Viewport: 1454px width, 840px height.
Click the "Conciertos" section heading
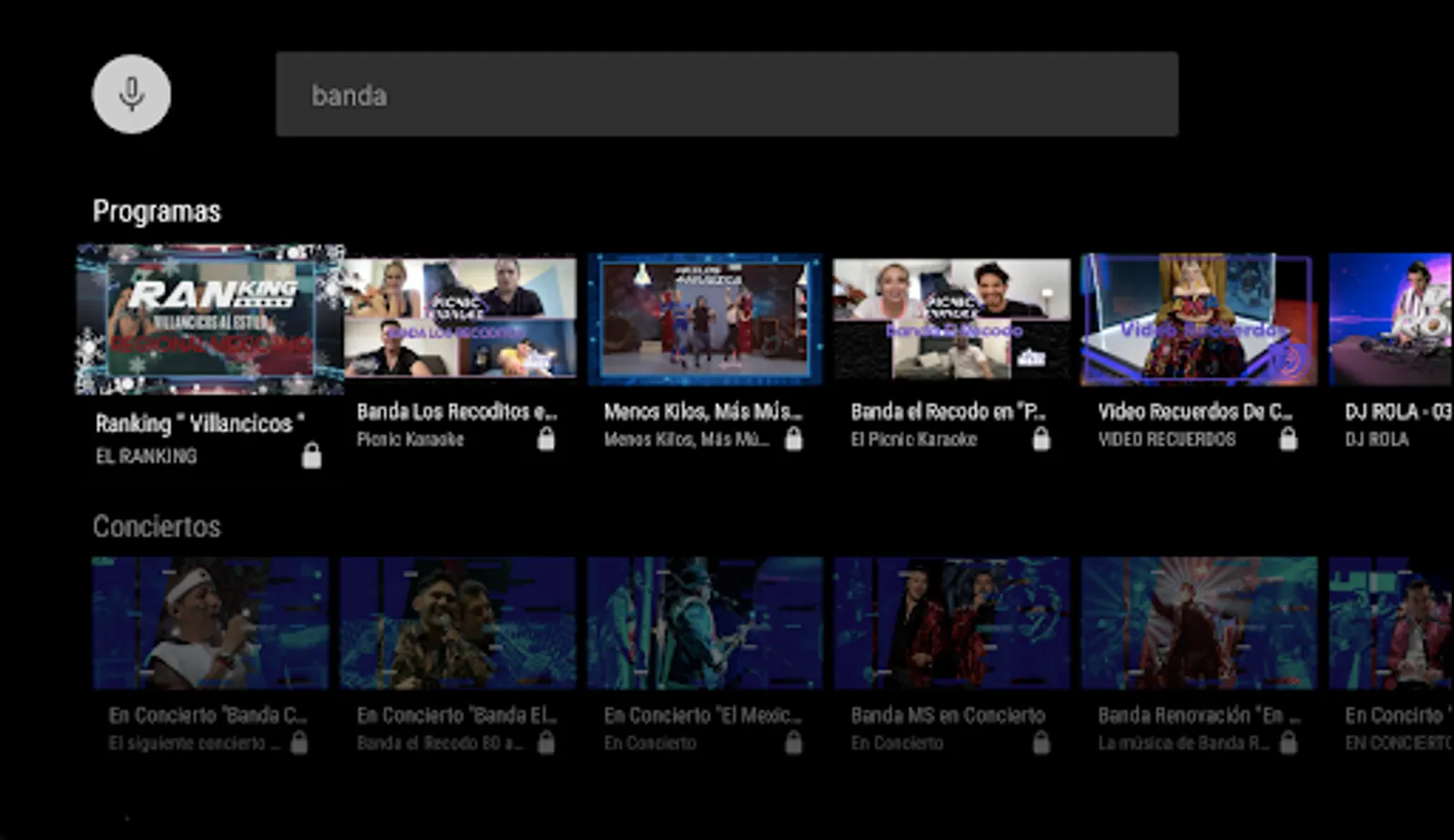157,526
